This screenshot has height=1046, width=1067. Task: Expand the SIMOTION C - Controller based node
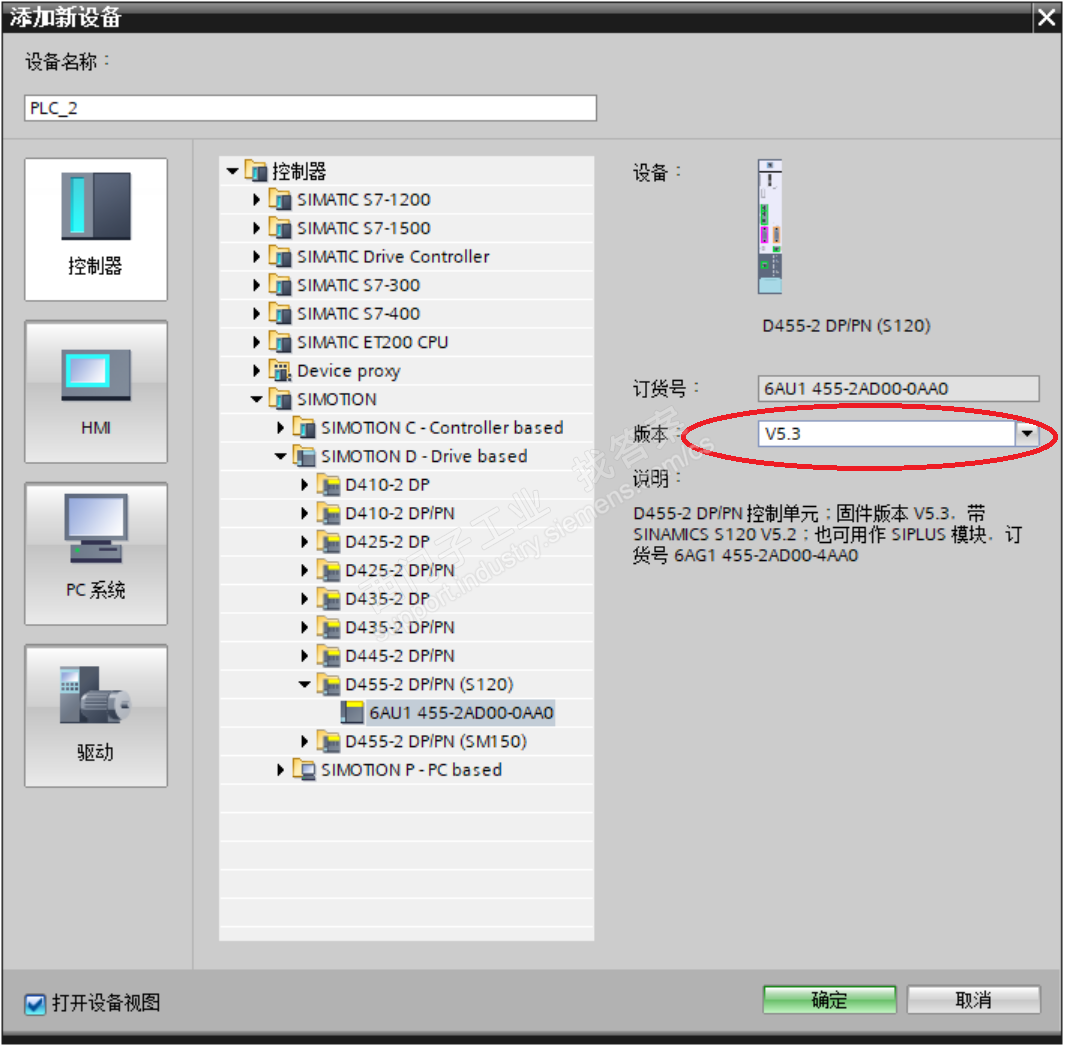(280, 427)
